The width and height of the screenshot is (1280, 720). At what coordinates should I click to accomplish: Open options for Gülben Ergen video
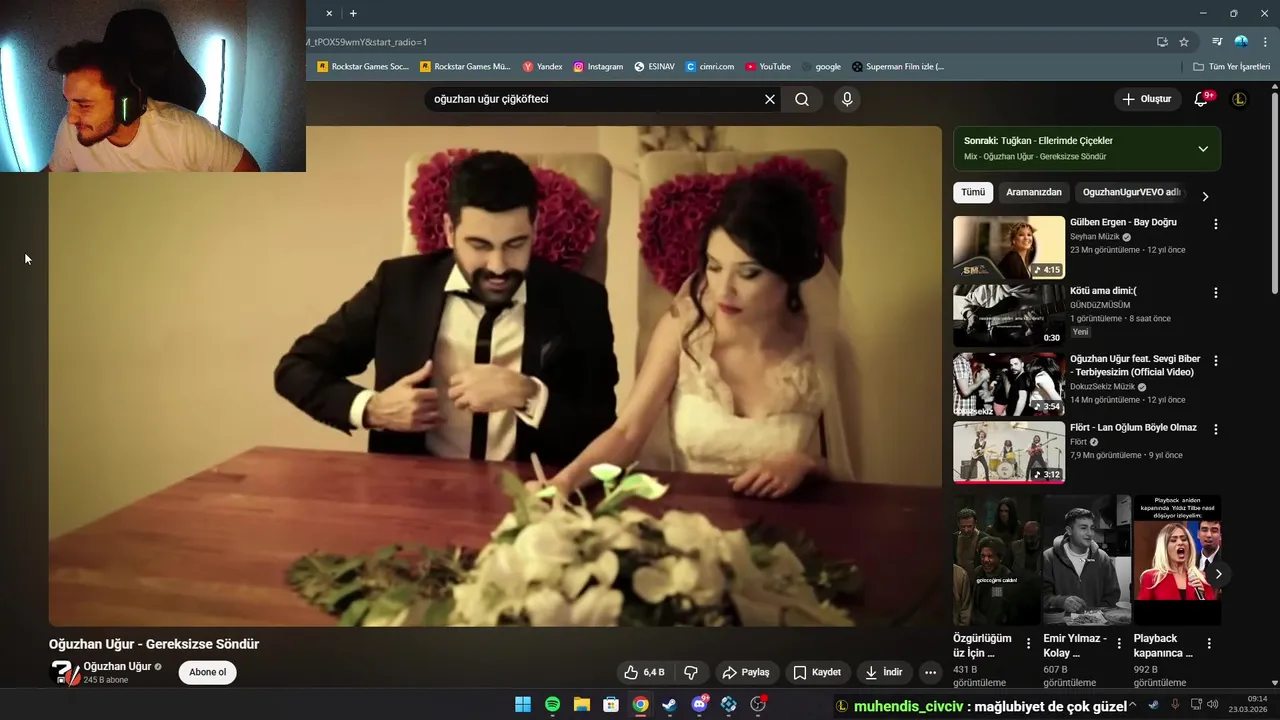tap(1216, 224)
